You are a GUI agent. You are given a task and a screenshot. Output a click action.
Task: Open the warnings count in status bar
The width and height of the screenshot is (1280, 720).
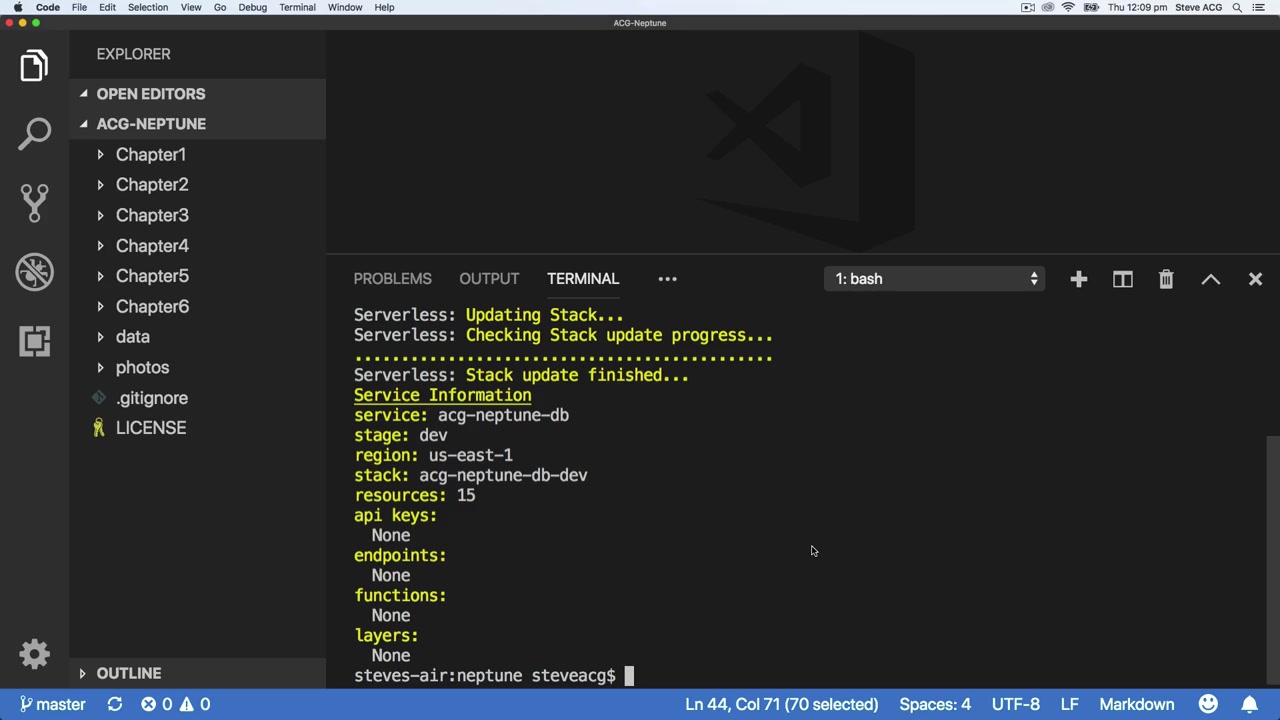tap(194, 704)
